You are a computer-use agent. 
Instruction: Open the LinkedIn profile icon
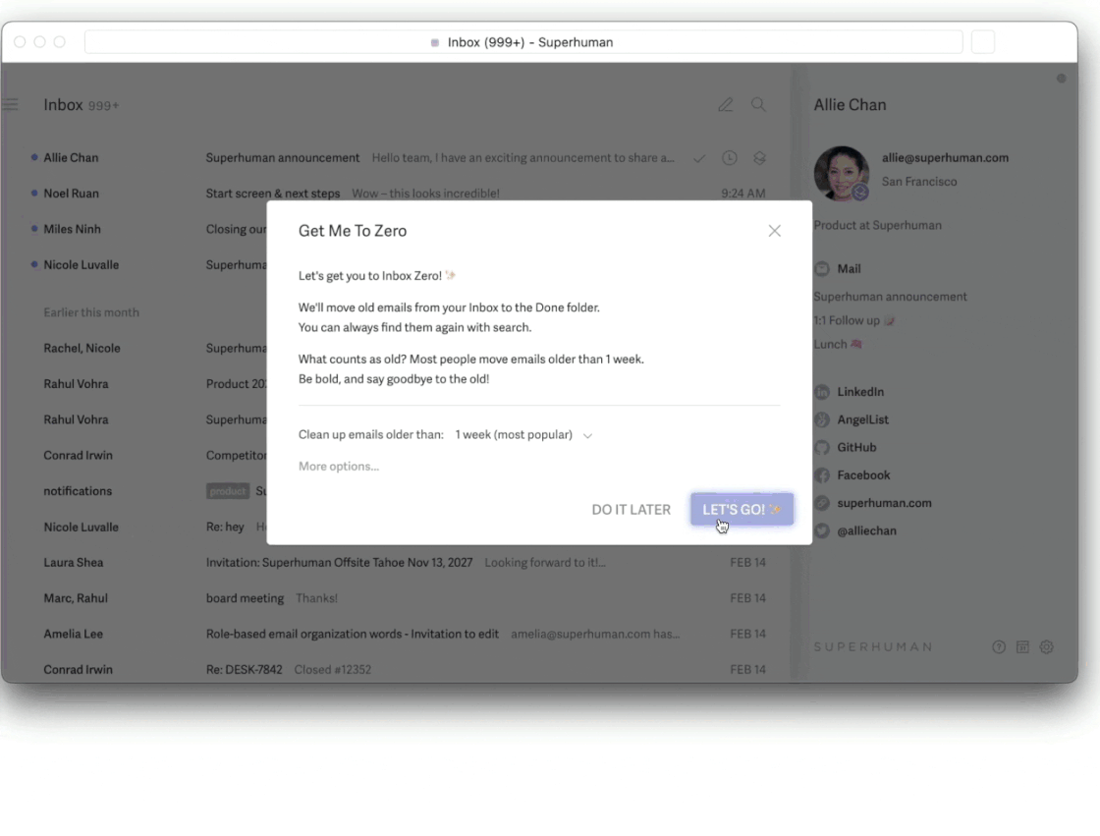pos(821,392)
